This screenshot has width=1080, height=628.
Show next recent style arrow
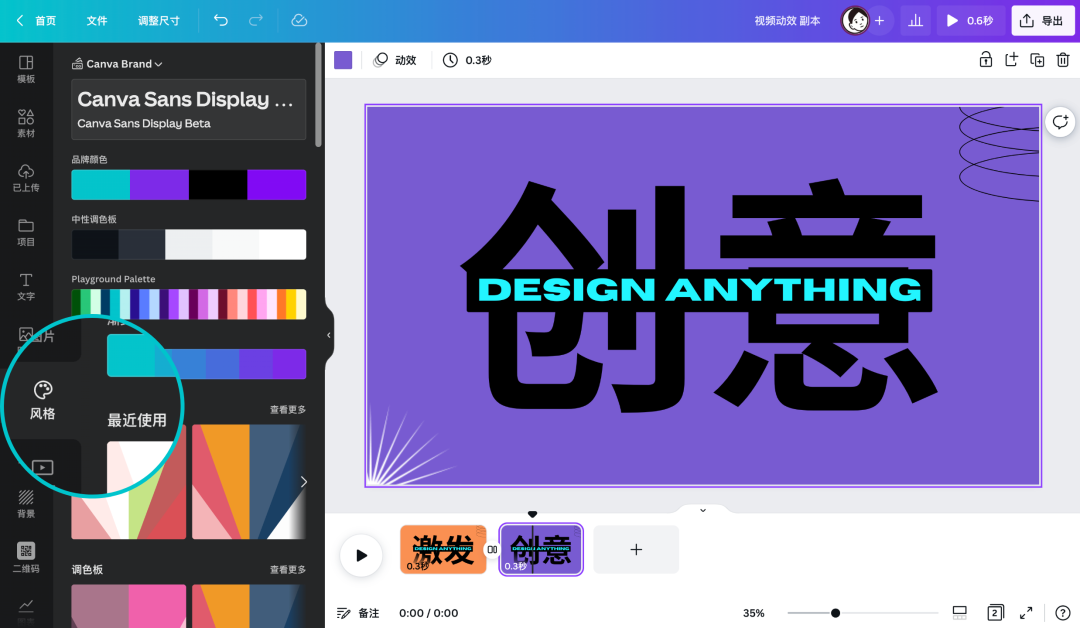click(303, 481)
